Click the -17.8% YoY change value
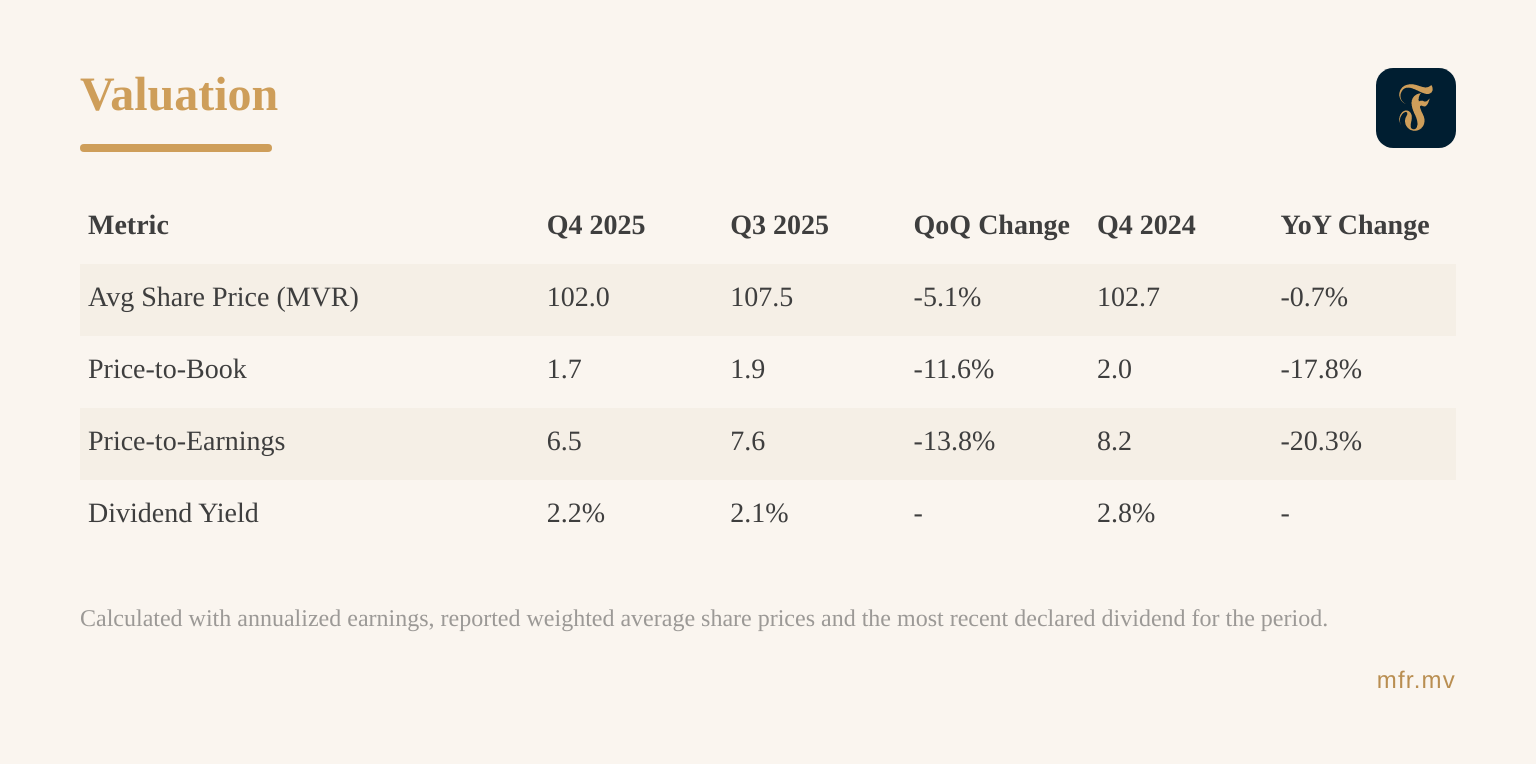 point(1320,369)
